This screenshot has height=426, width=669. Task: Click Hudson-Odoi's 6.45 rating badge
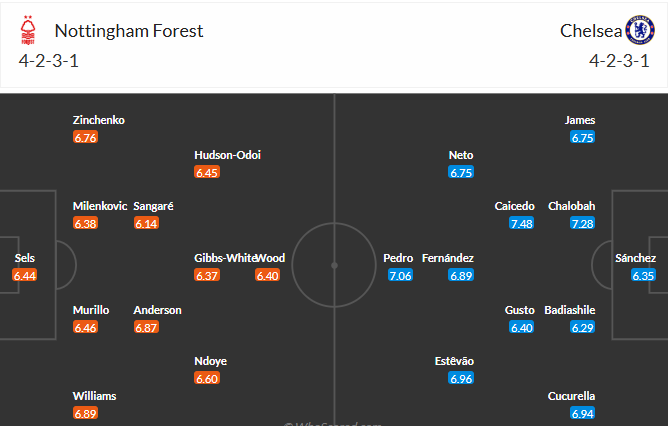coord(207,172)
